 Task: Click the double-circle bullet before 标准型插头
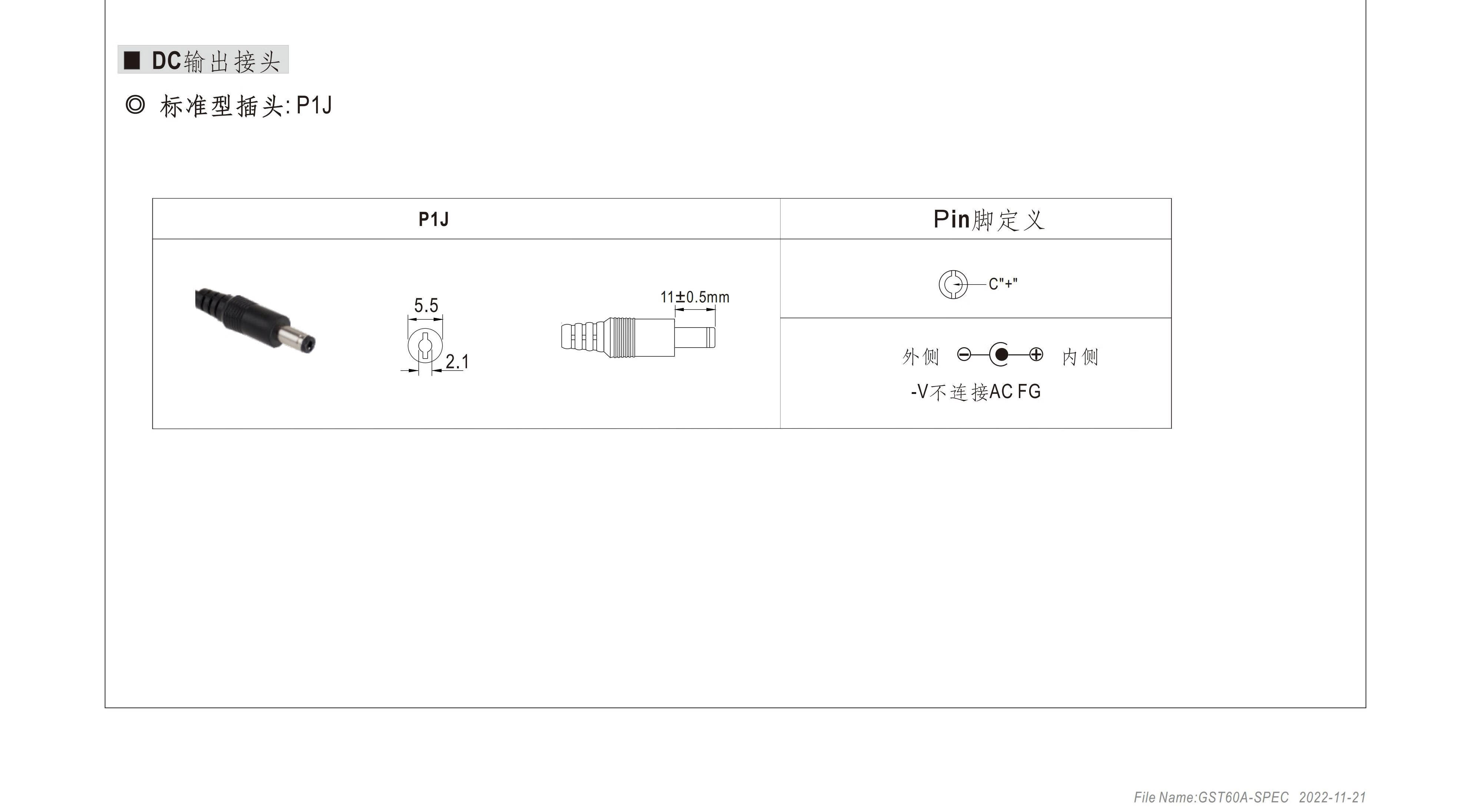tap(135, 105)
